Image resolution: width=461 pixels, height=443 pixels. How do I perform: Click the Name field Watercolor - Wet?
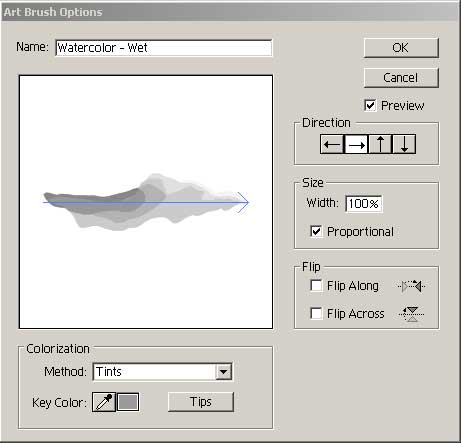pyautogui.click(x=164, y=48)
